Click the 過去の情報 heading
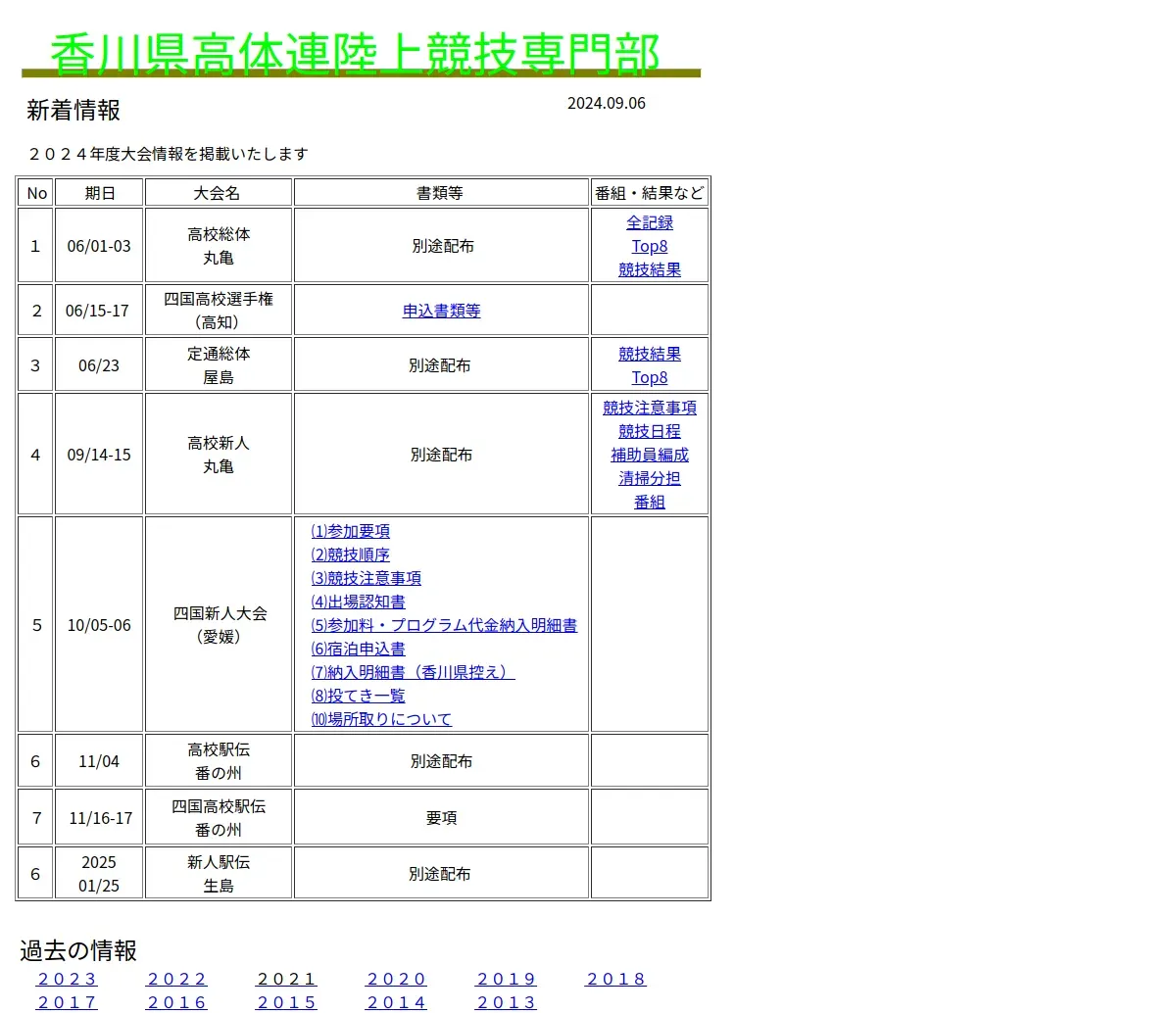Image resolution: width=1176 pixels, height=1013 pixels. point(78,950)
